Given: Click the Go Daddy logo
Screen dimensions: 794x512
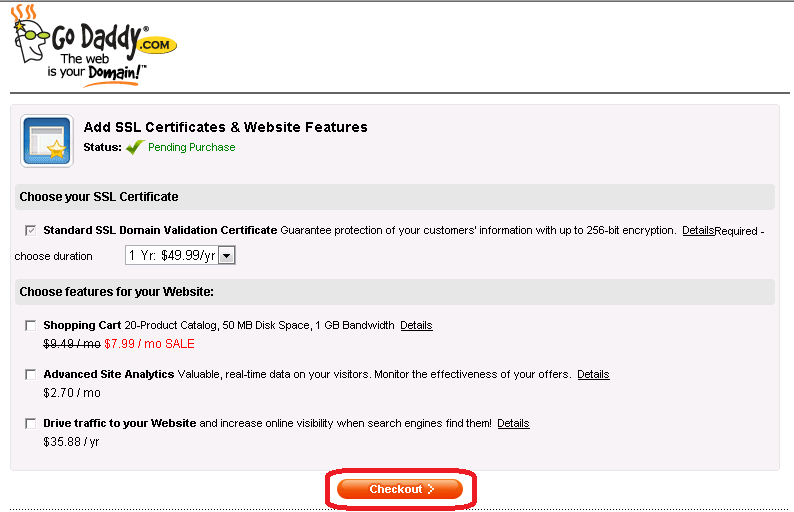Looking at the screenshot, I should coord(93,44).
